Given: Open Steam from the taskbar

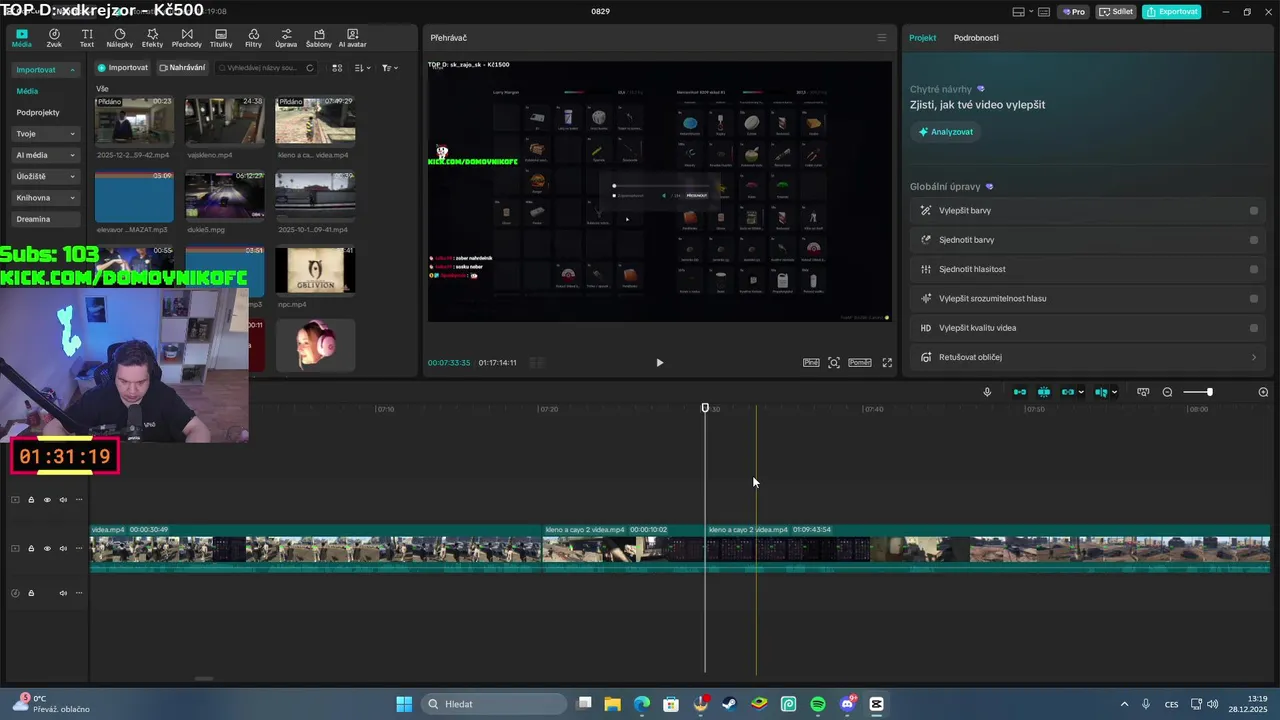Looking at the screenshot, I should tap(730, 704).
